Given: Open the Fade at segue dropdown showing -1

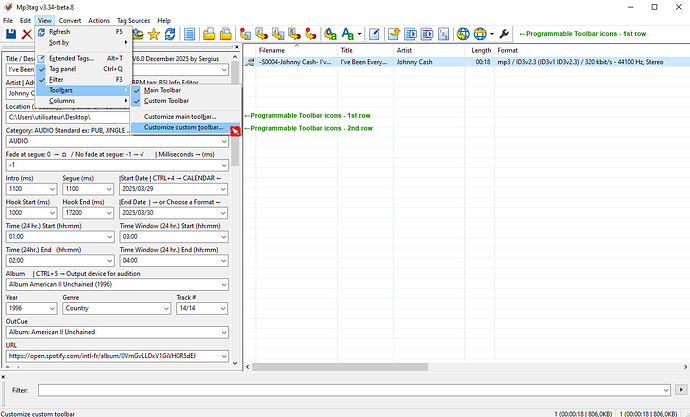Looking at the screenshot, I should click(224, 165).
